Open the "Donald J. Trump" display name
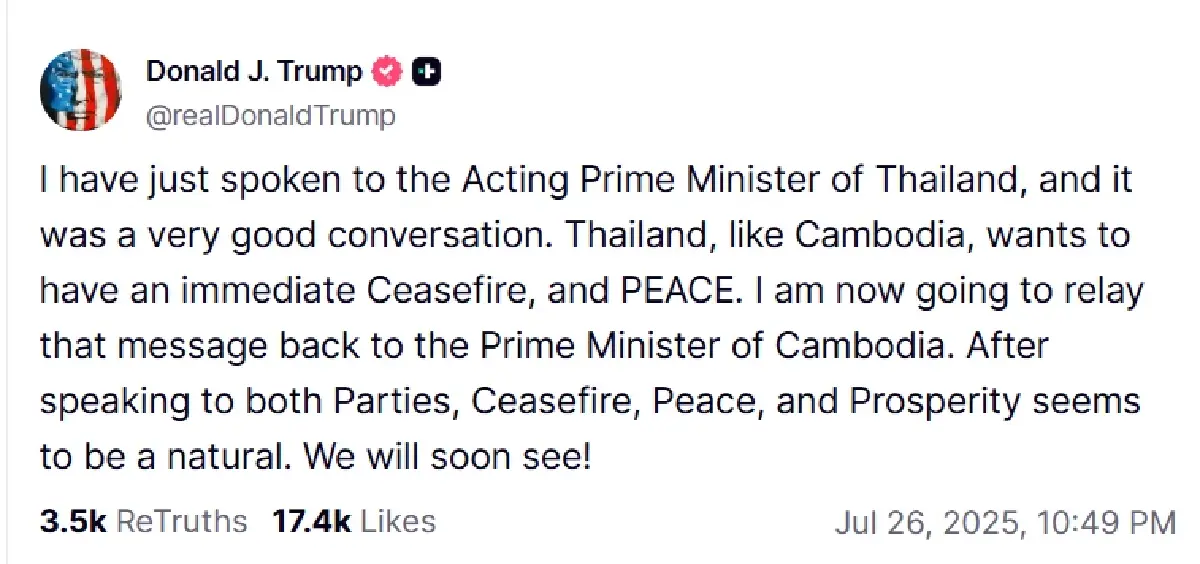 click(255, 72)
